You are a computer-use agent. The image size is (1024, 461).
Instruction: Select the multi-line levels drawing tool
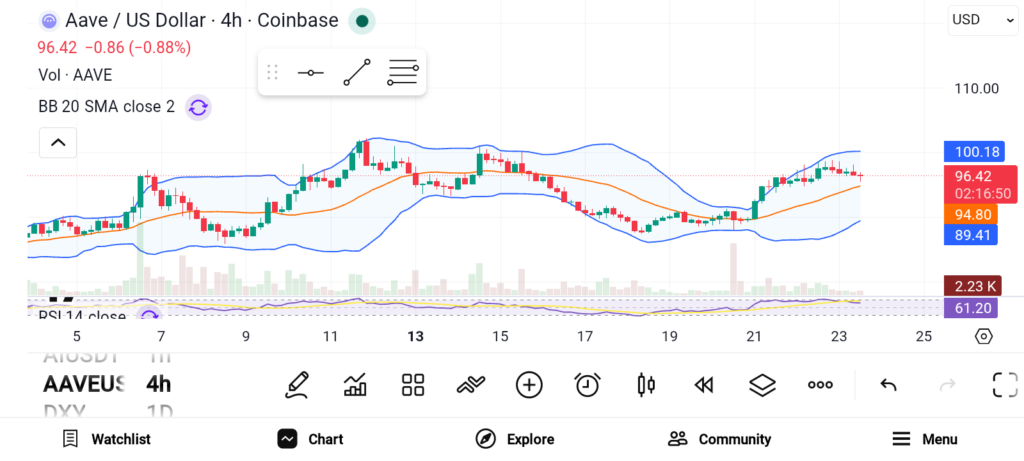tap(403, 72)
